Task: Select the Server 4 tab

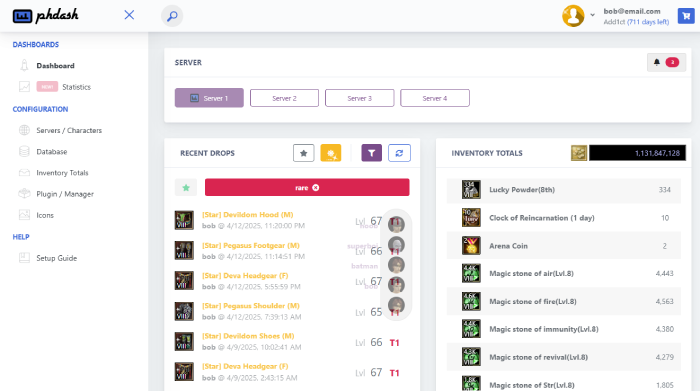Action: 435,98
